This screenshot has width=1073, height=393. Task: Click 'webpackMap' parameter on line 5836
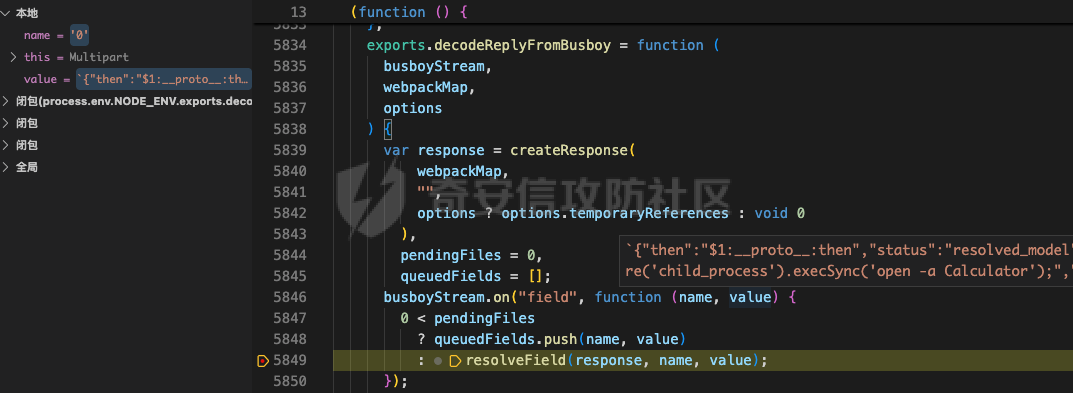pos(426,88)
